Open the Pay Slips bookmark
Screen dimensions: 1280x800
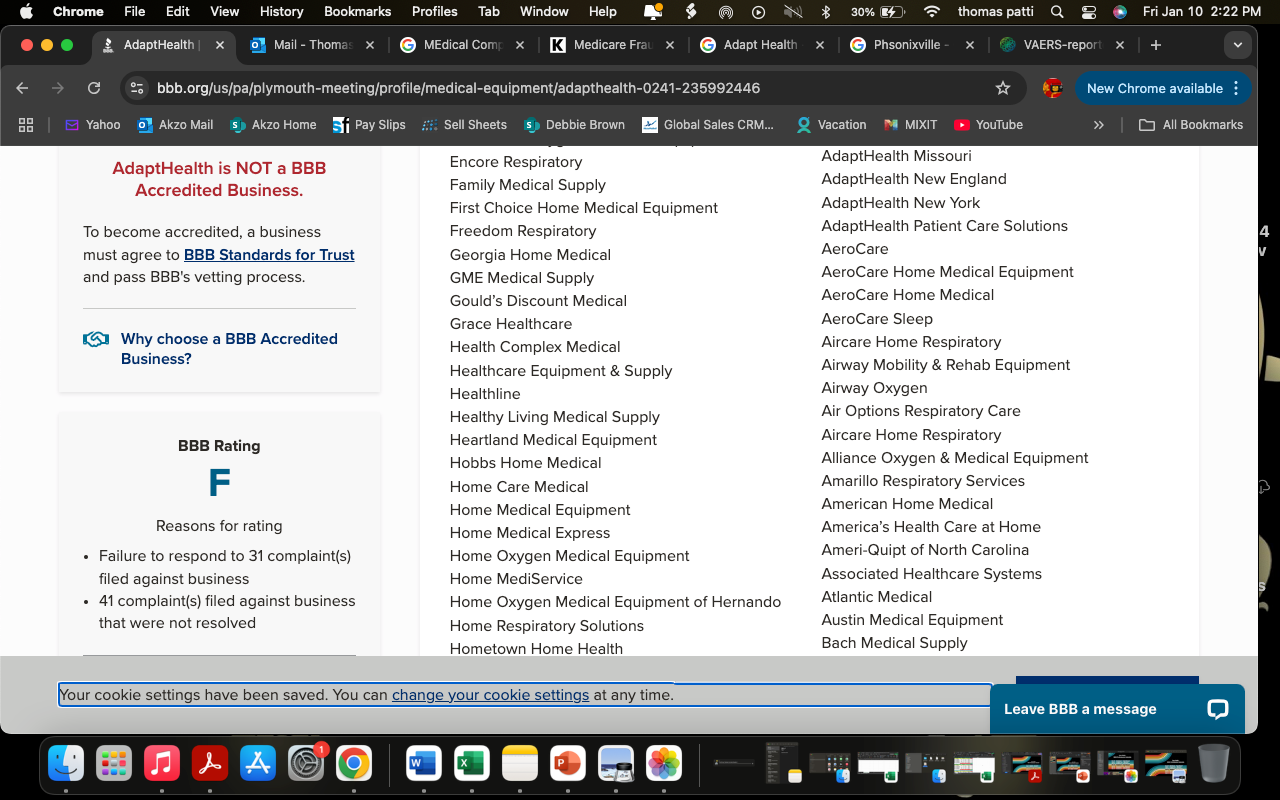[369, 125]
